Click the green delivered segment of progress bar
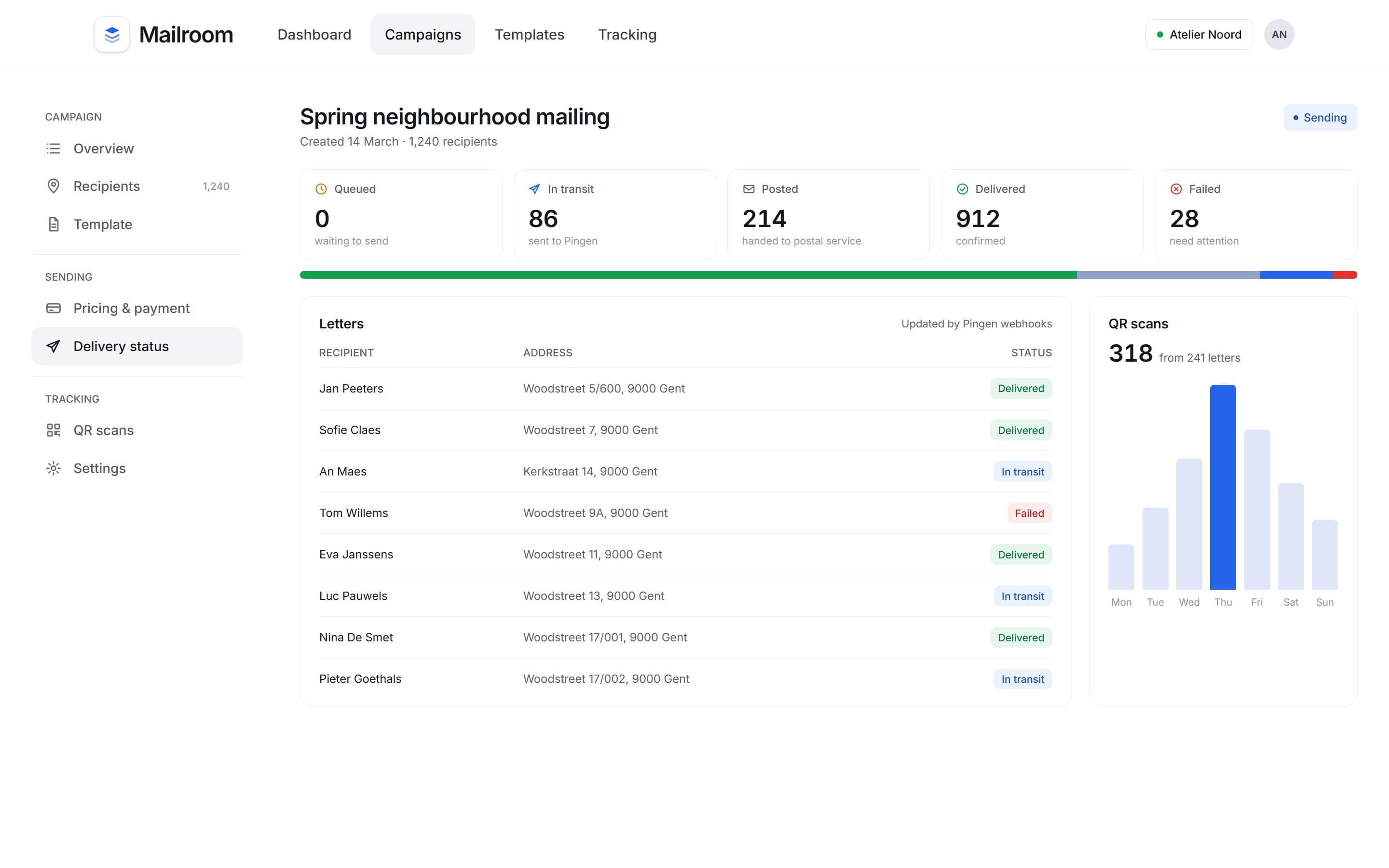The image size is (1389, 868). pyautogui.click(x=688, y=275)
